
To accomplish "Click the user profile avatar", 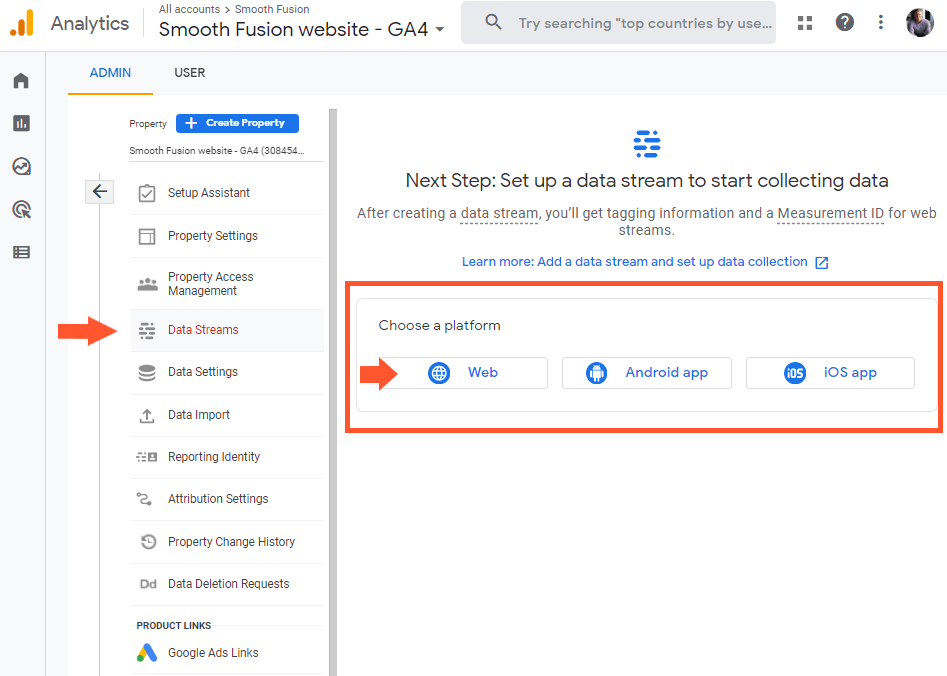I will click(920, 22).
